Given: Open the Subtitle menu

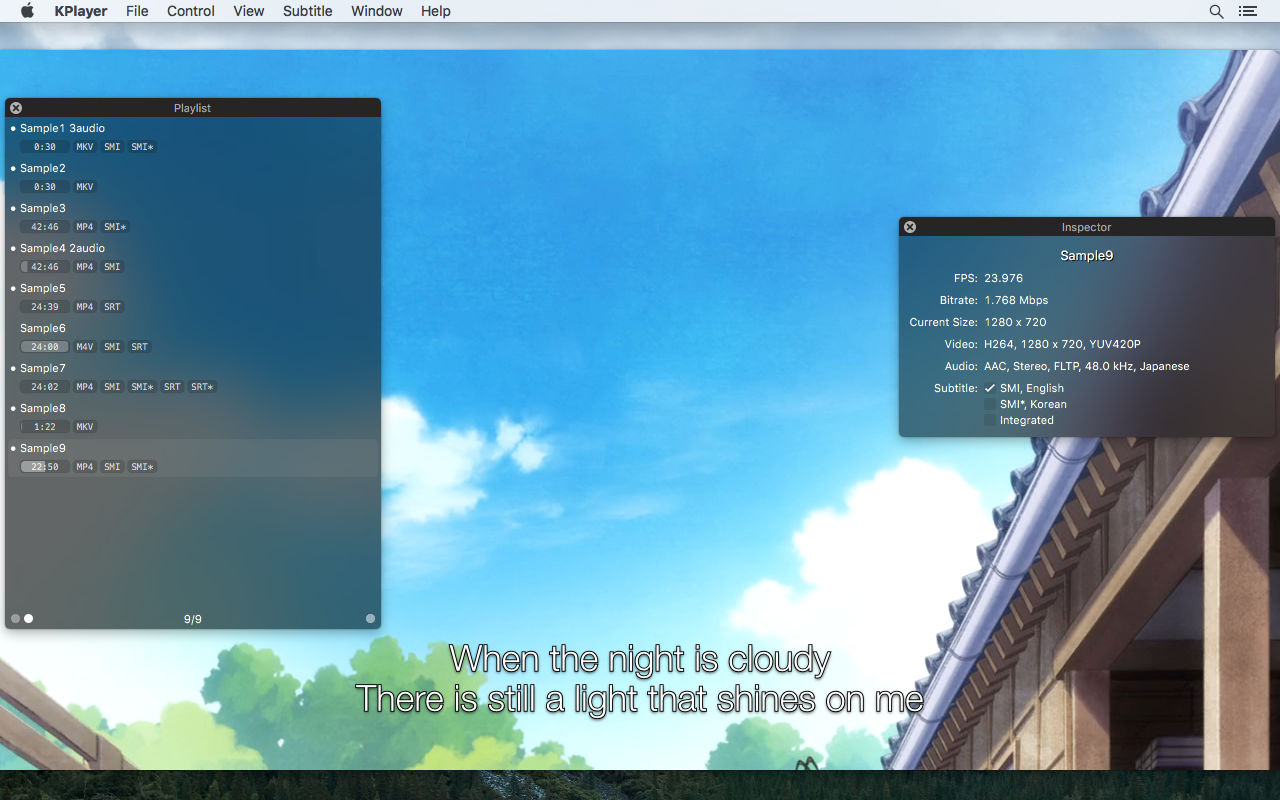Looking at the screenshot, I should (x=308, y=11).
